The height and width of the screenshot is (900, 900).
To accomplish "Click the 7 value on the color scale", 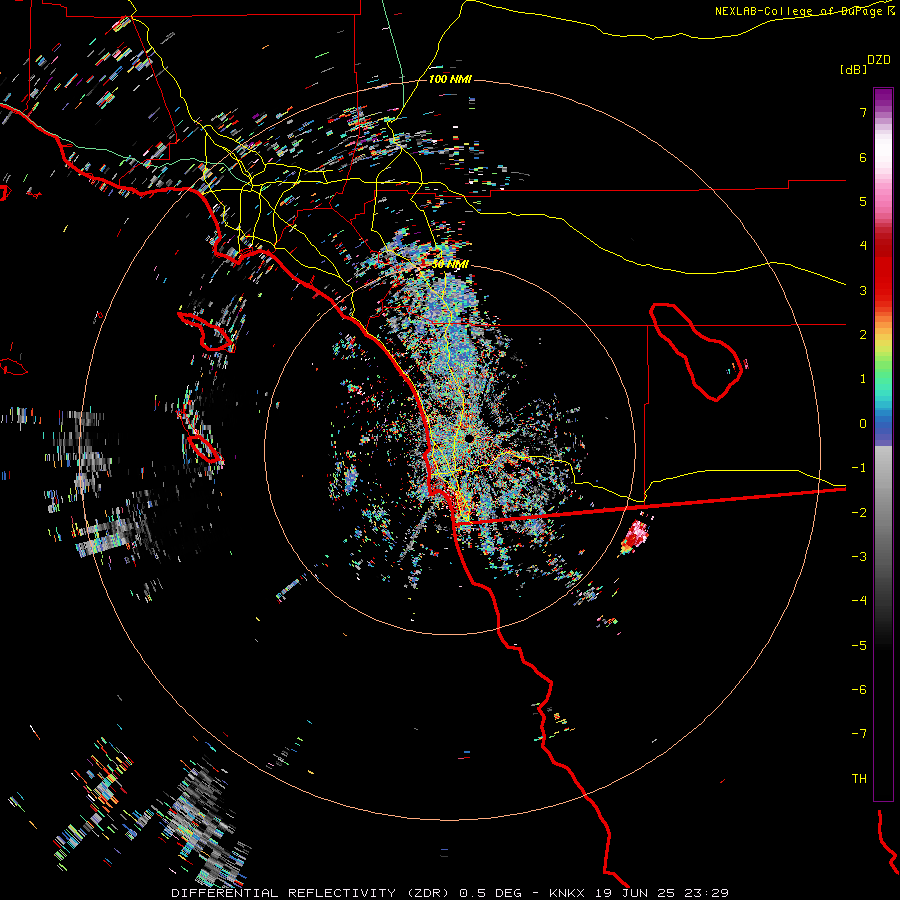I will (863, 112).
